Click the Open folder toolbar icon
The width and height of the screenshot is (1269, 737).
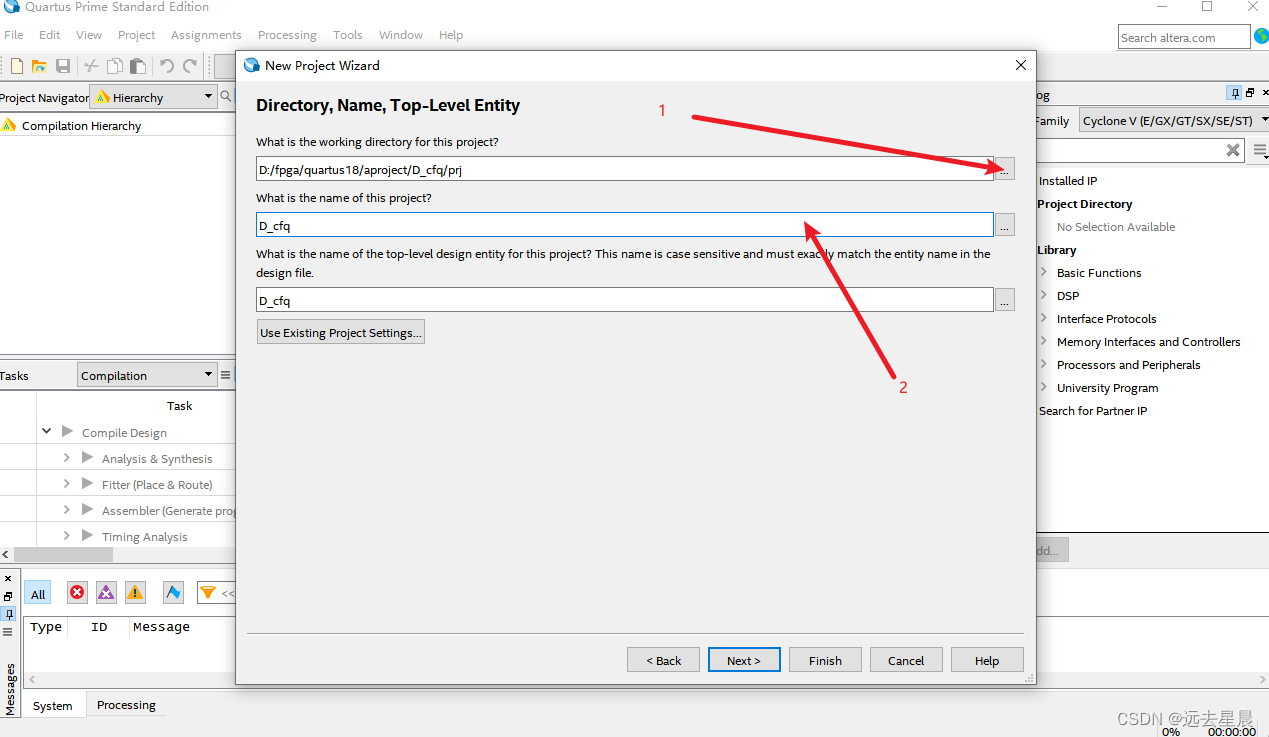click(39, 66)
